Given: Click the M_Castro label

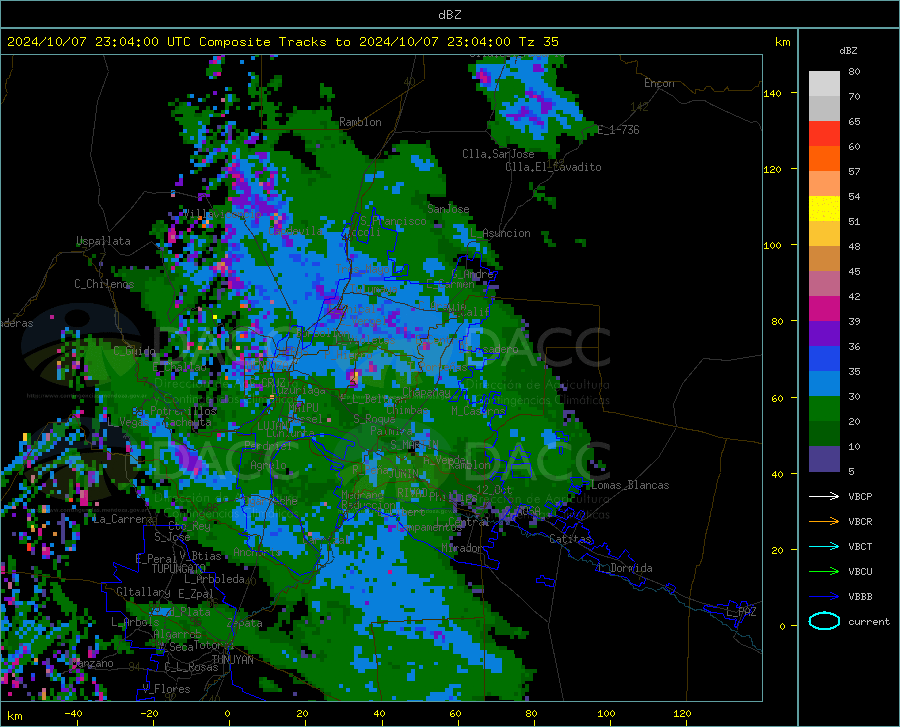Looking at the screenshot, I should (478, 411).
